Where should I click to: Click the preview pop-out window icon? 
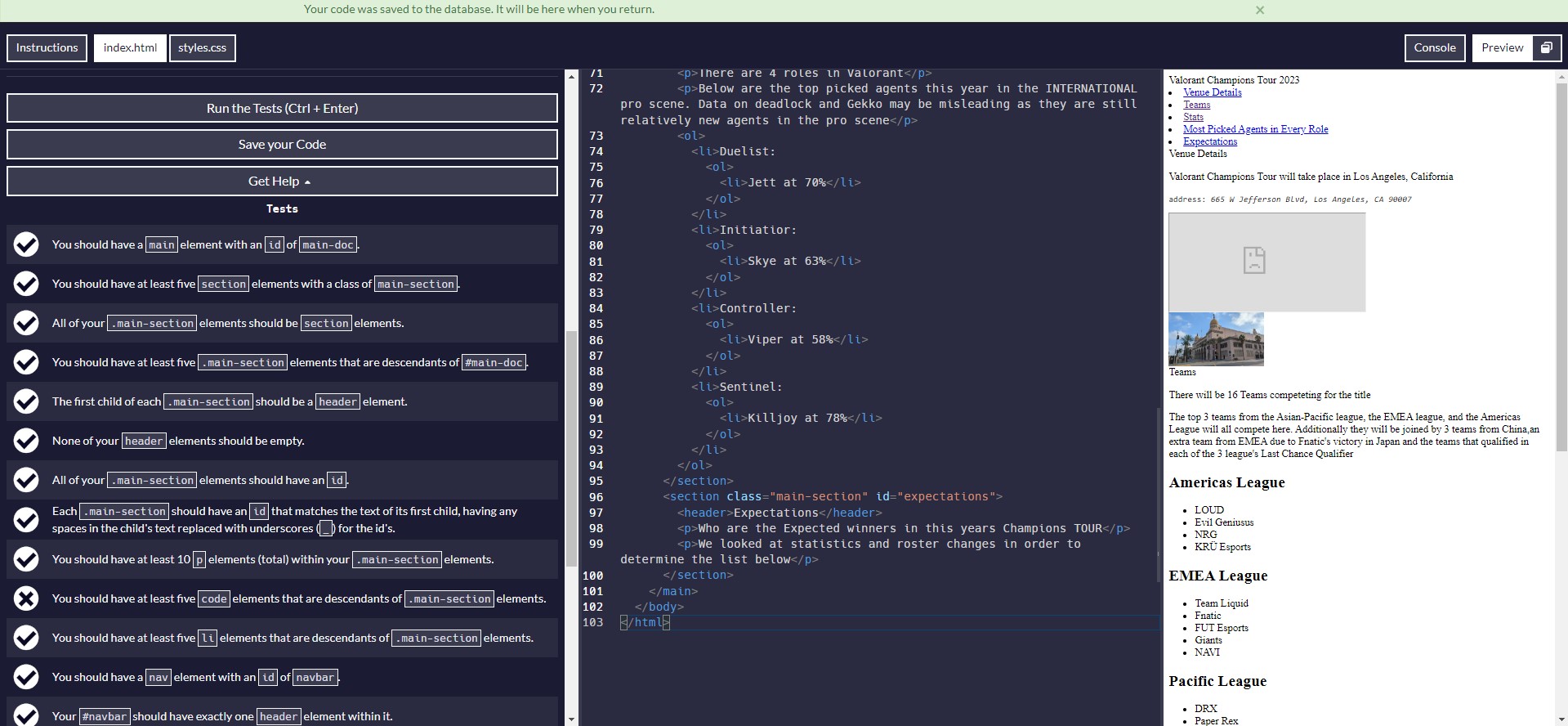tap(1546, 47)
